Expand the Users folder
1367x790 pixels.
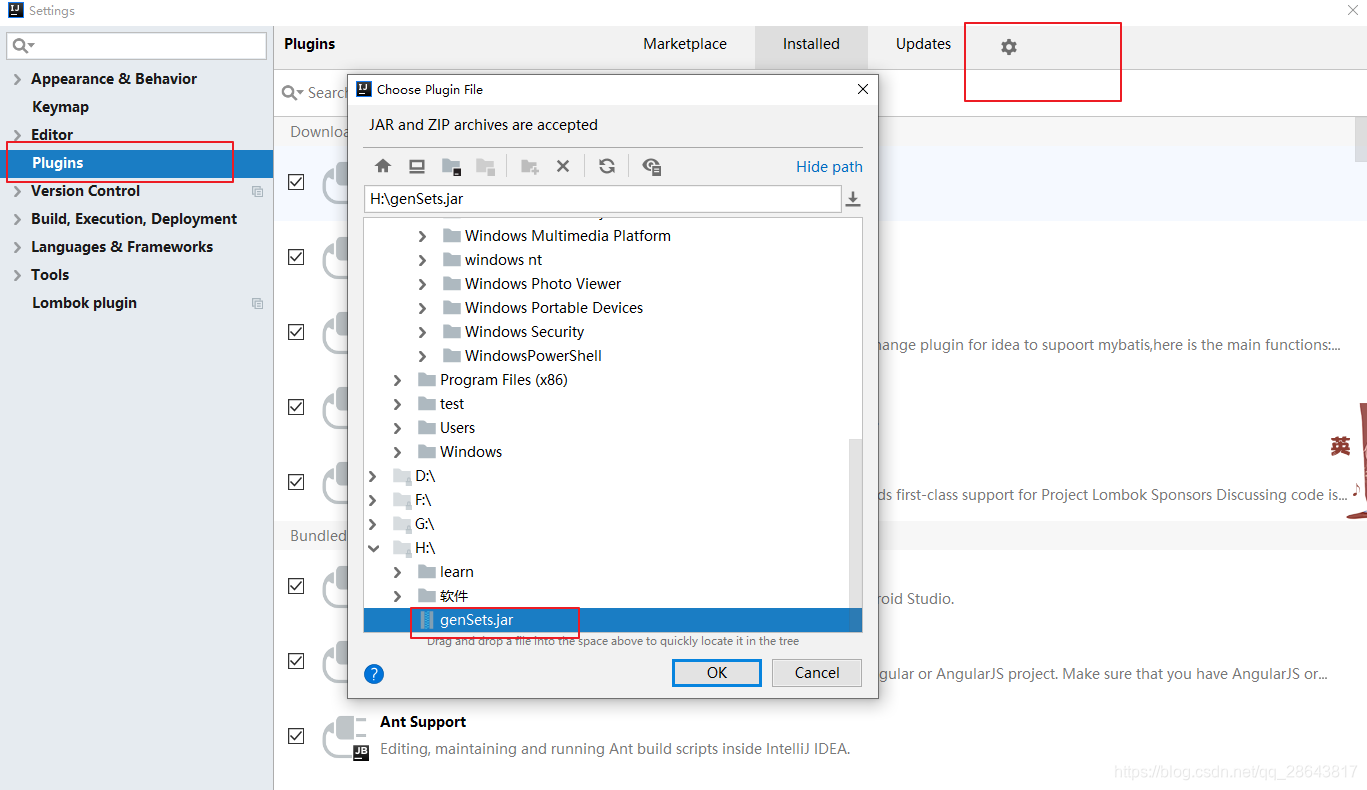click(x=397, y=428)
